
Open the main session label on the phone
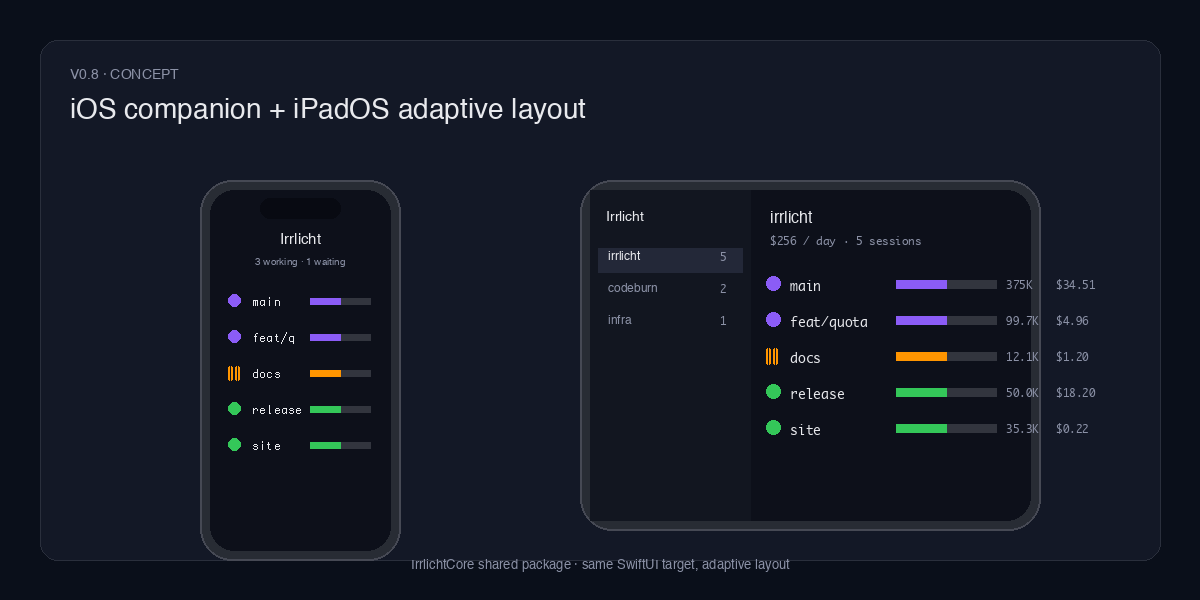tap(266, 302)
